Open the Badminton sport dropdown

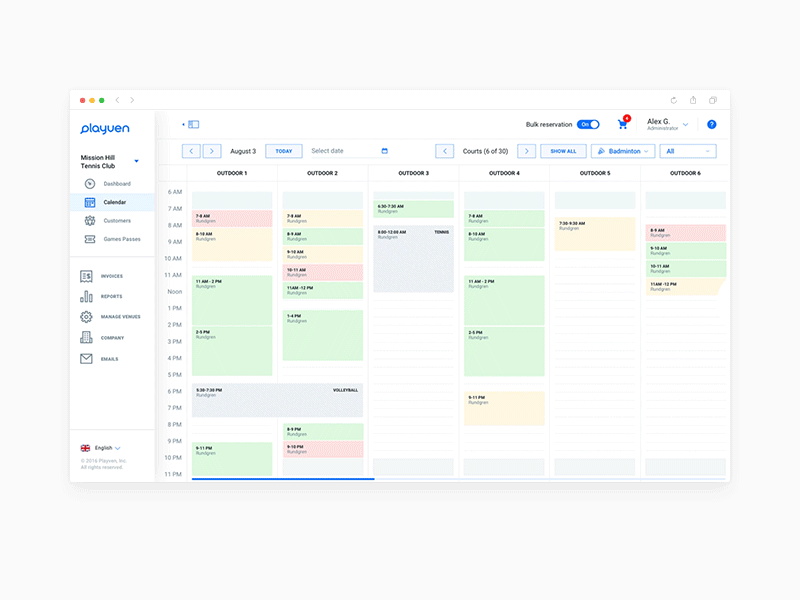[623, 152]
